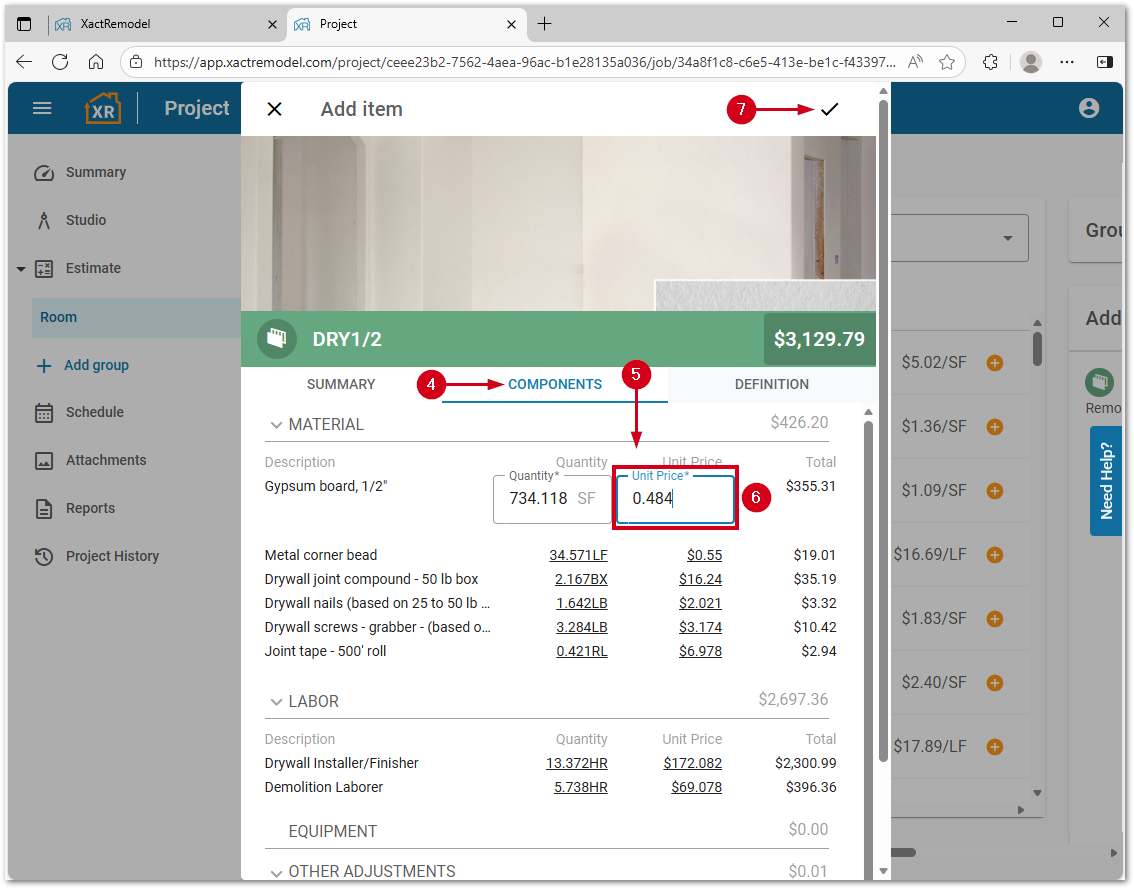1134x889 pixels.
Task: Click Add group in the sidebar
Action: click(x=96, y=365)
